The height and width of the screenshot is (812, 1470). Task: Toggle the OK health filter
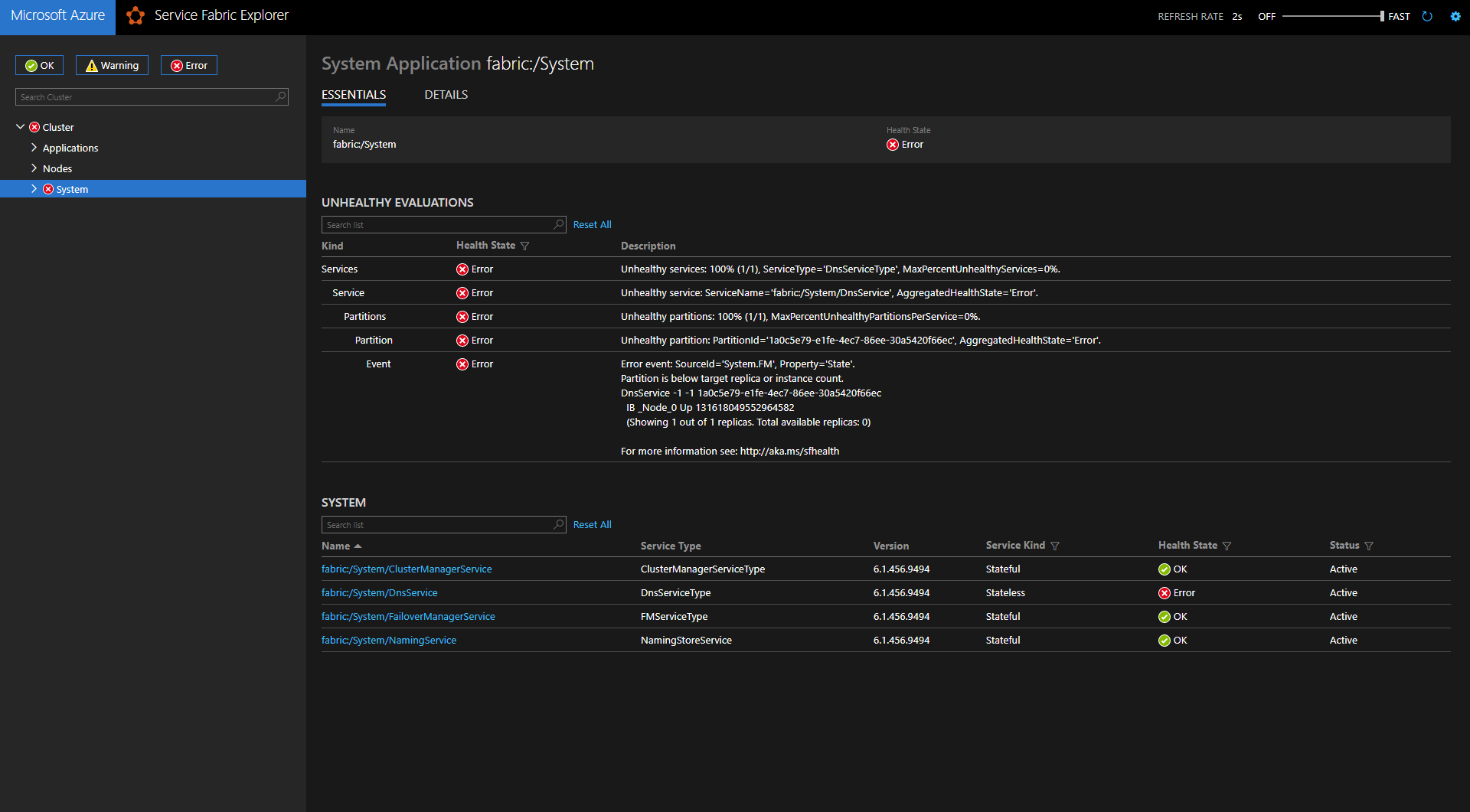click(39, 65)
